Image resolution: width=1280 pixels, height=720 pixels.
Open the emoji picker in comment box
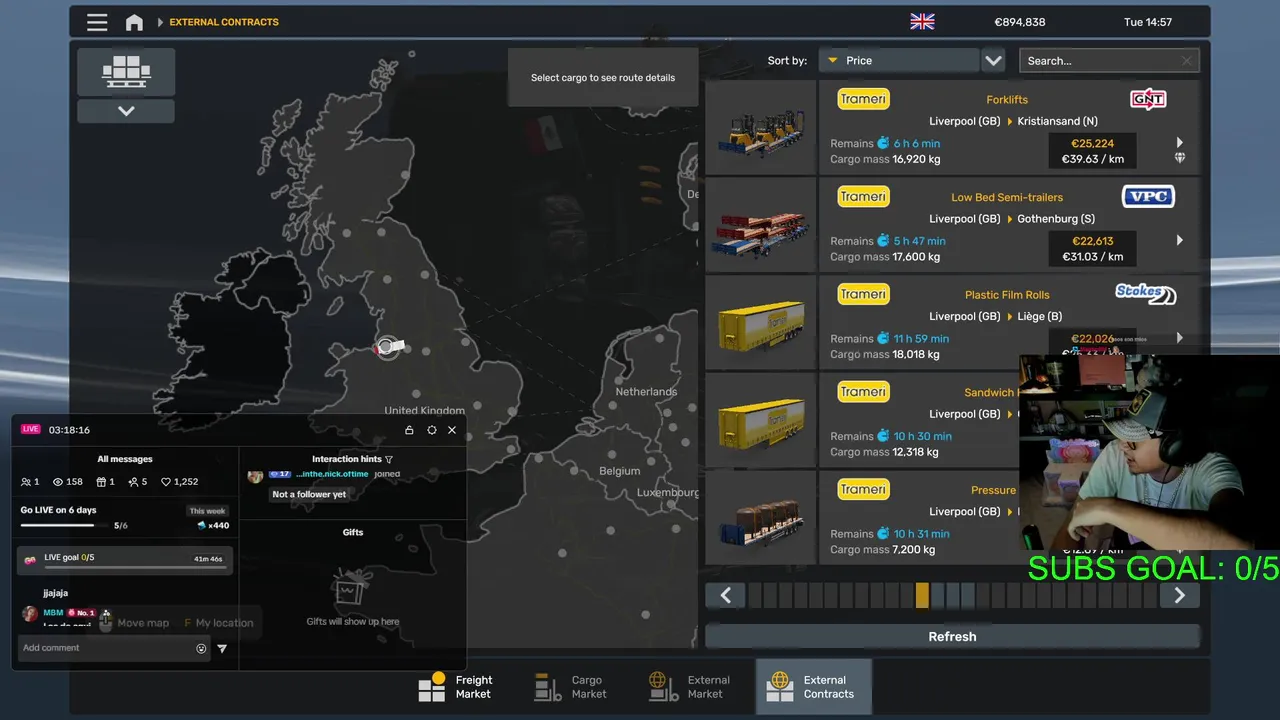point(201,649)
